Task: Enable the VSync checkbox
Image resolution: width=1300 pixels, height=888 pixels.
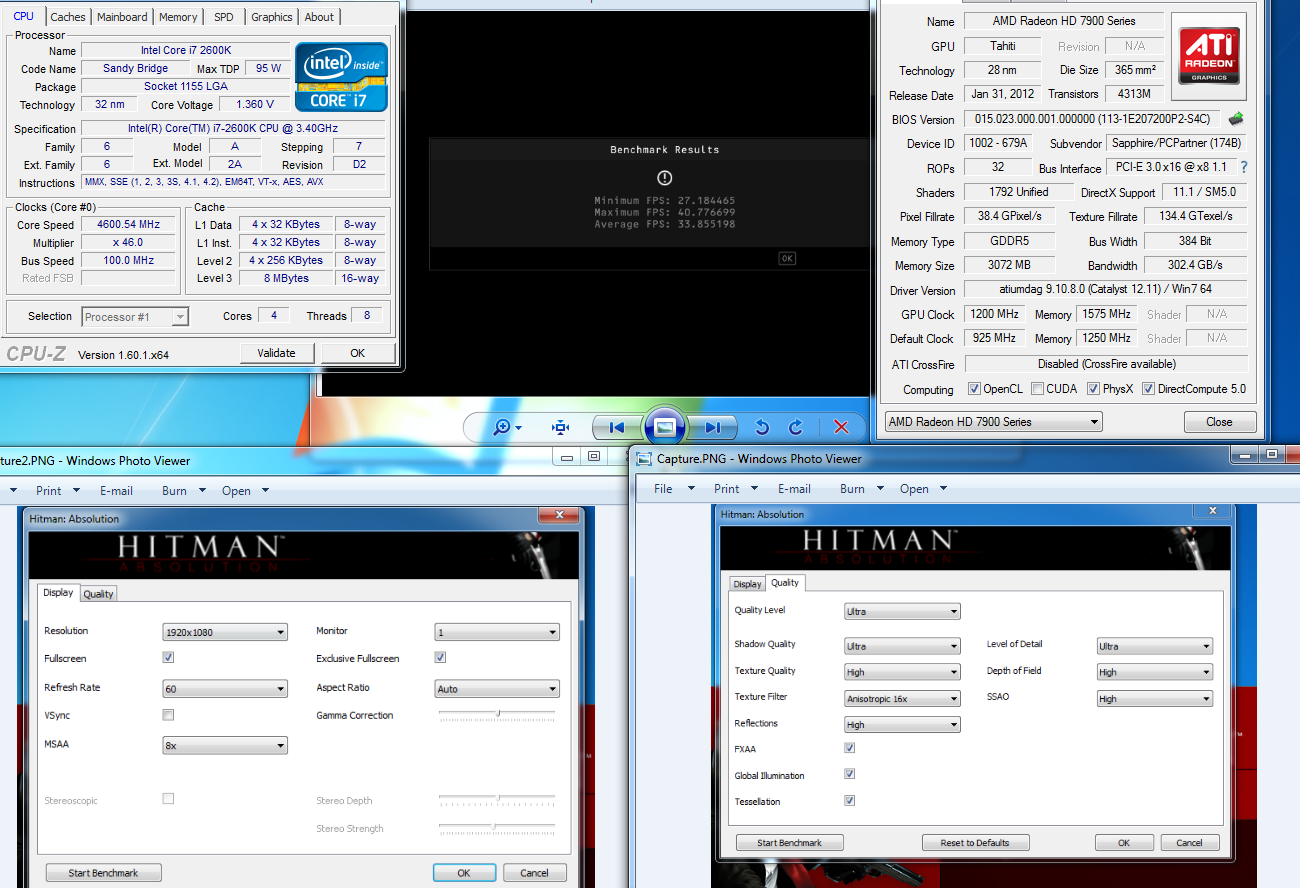Action: 168,715
